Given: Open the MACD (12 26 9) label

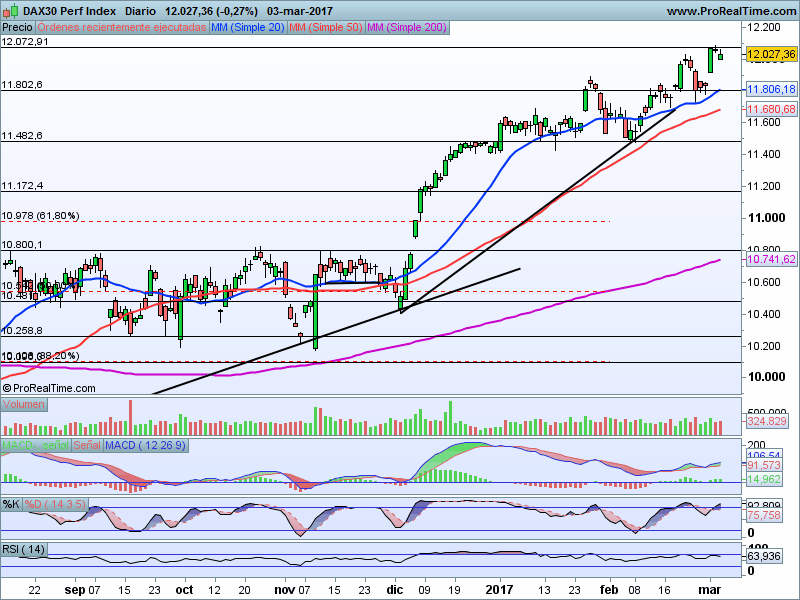Looking at the screenshot, I should 145,445.
